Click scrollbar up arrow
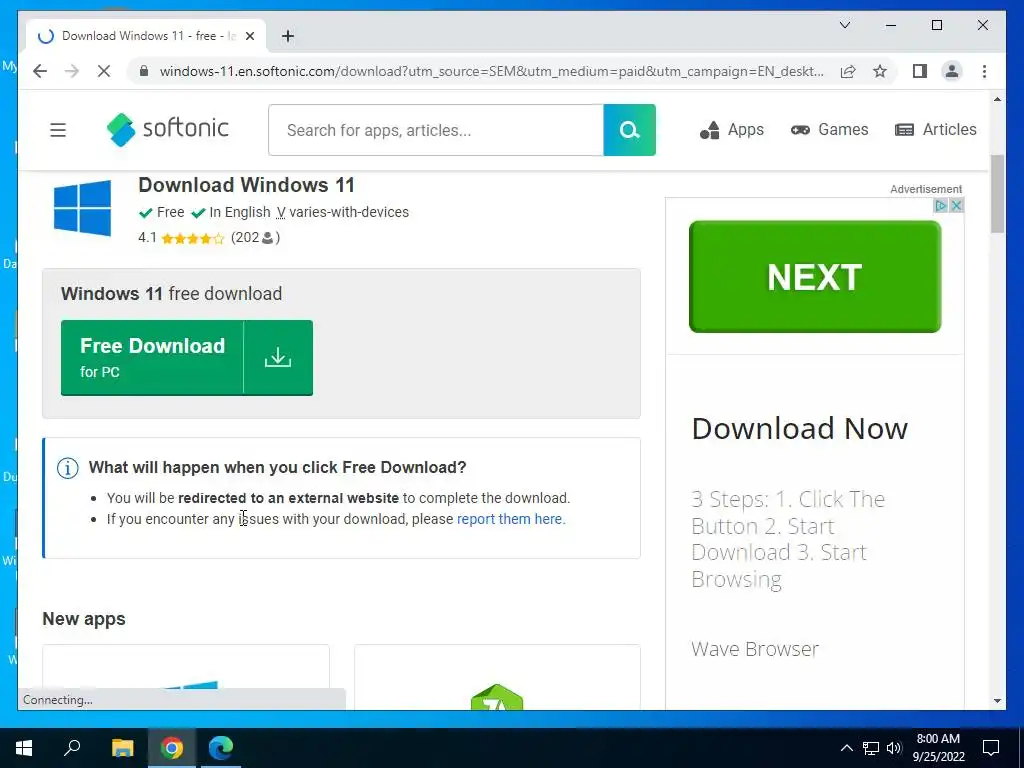 [997, 99]
